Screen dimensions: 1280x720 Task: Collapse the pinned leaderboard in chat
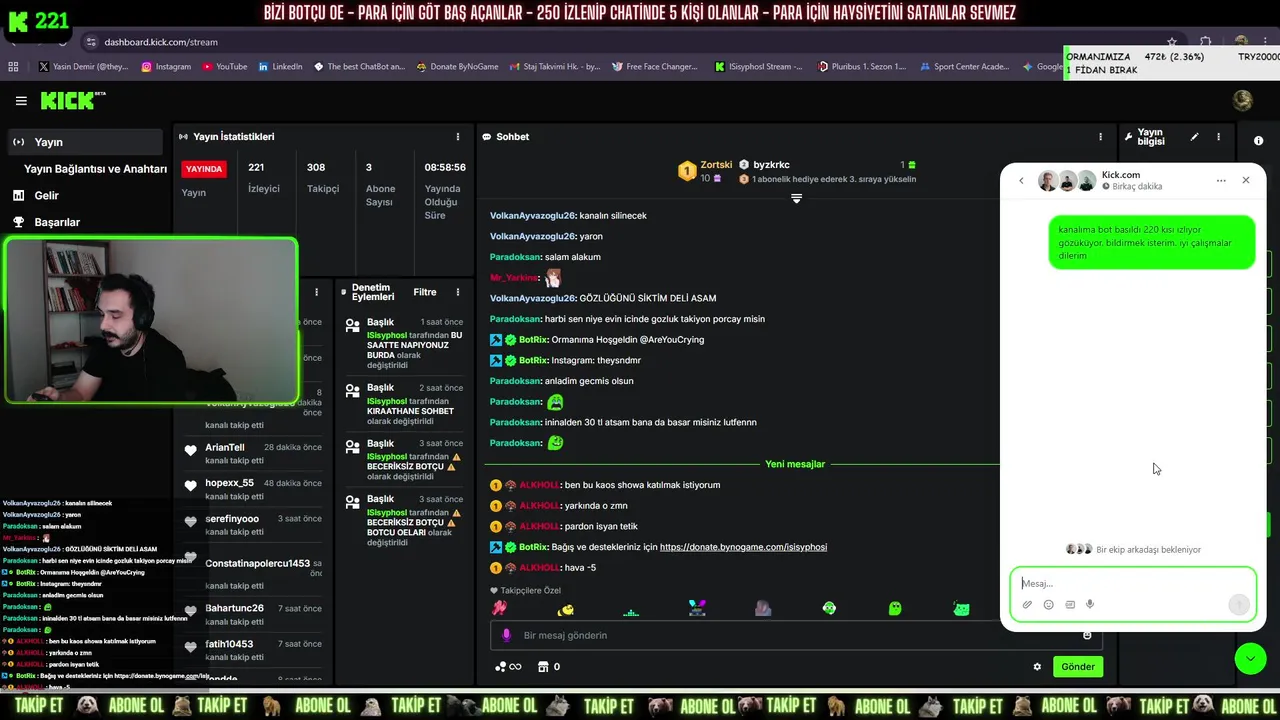click(x=796, y=198)
